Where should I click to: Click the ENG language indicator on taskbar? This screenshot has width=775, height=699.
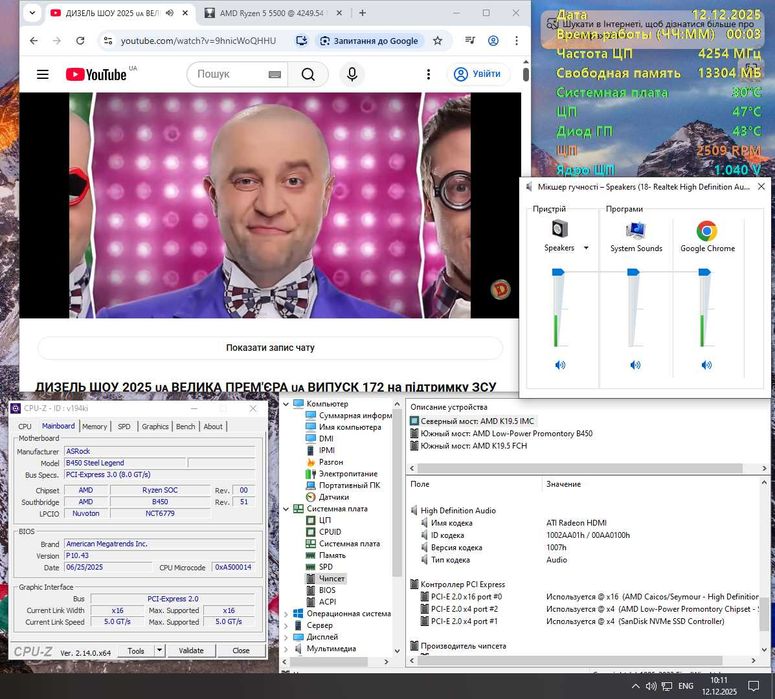click(x=686, y=686)
